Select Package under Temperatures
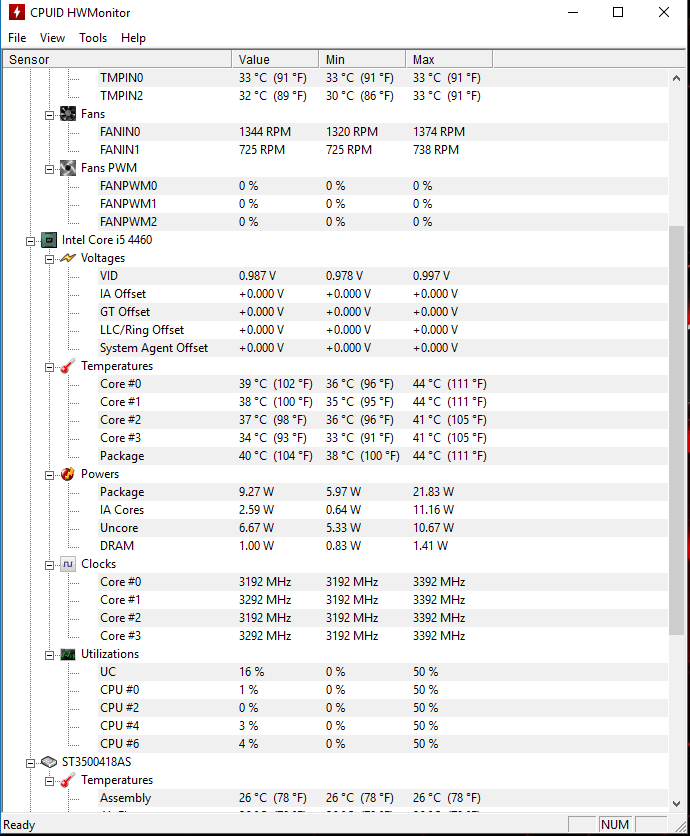690x836 pixels. 383,456
